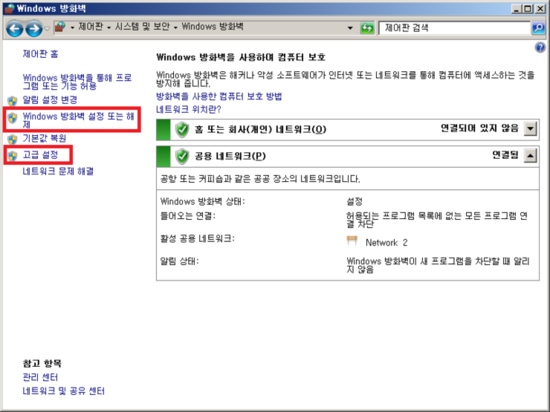Select 제어판 breadcrumb in address bar
550x412 pixels.
[x=90, y=27]
